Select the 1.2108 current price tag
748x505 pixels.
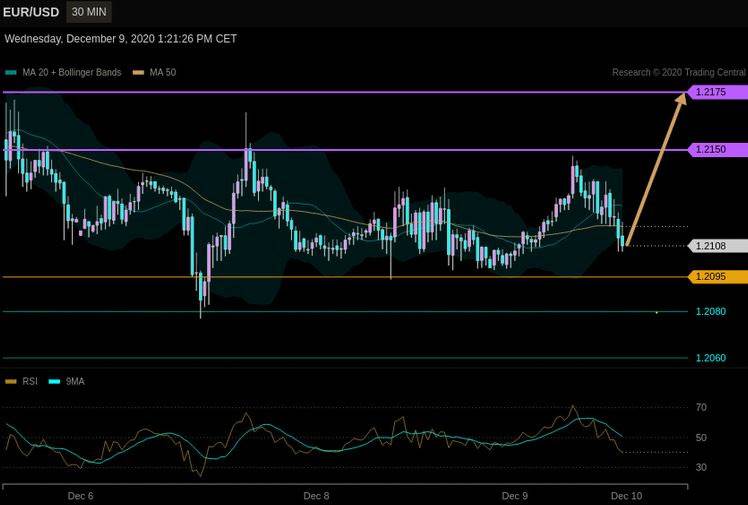[717, 246]
